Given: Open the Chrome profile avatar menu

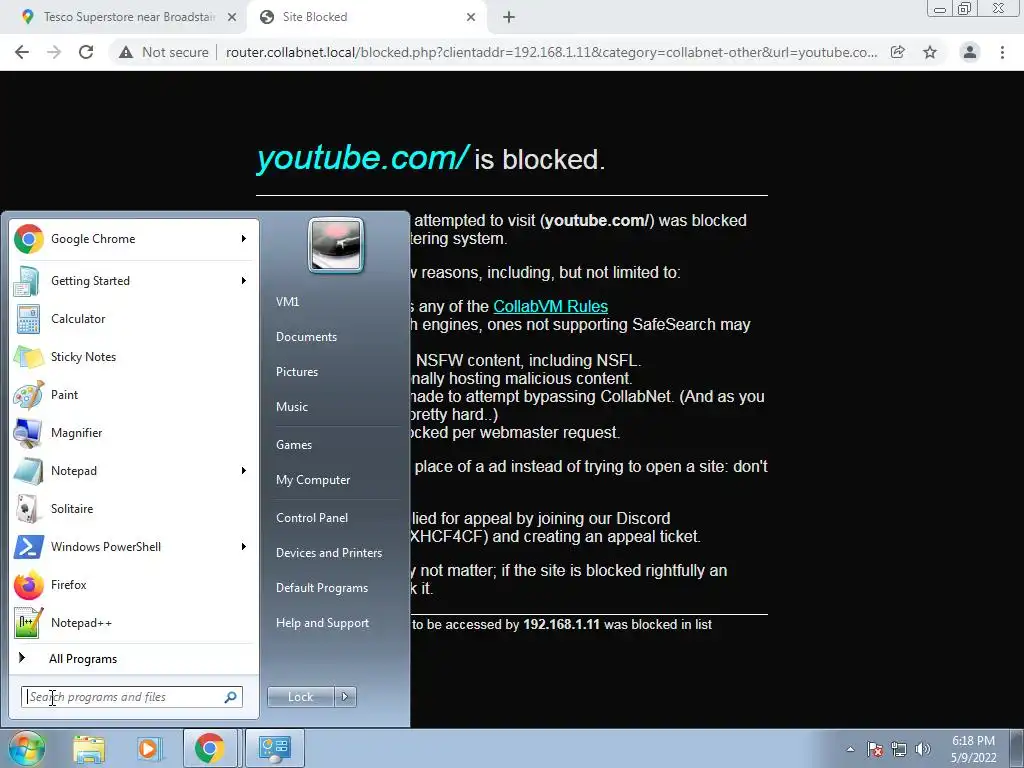Looking at the screenshot, I should (x=970, y=52).
